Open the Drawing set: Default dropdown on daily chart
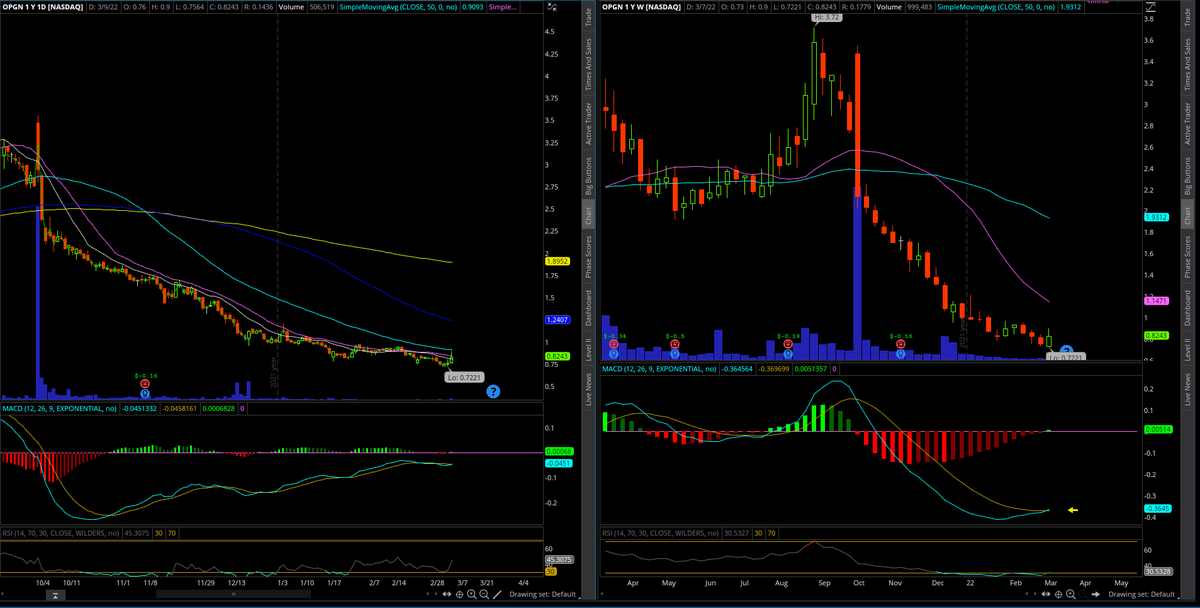The height and width of the screenshot is (608, 1200). pyautogui.click(x=542, y=595)
